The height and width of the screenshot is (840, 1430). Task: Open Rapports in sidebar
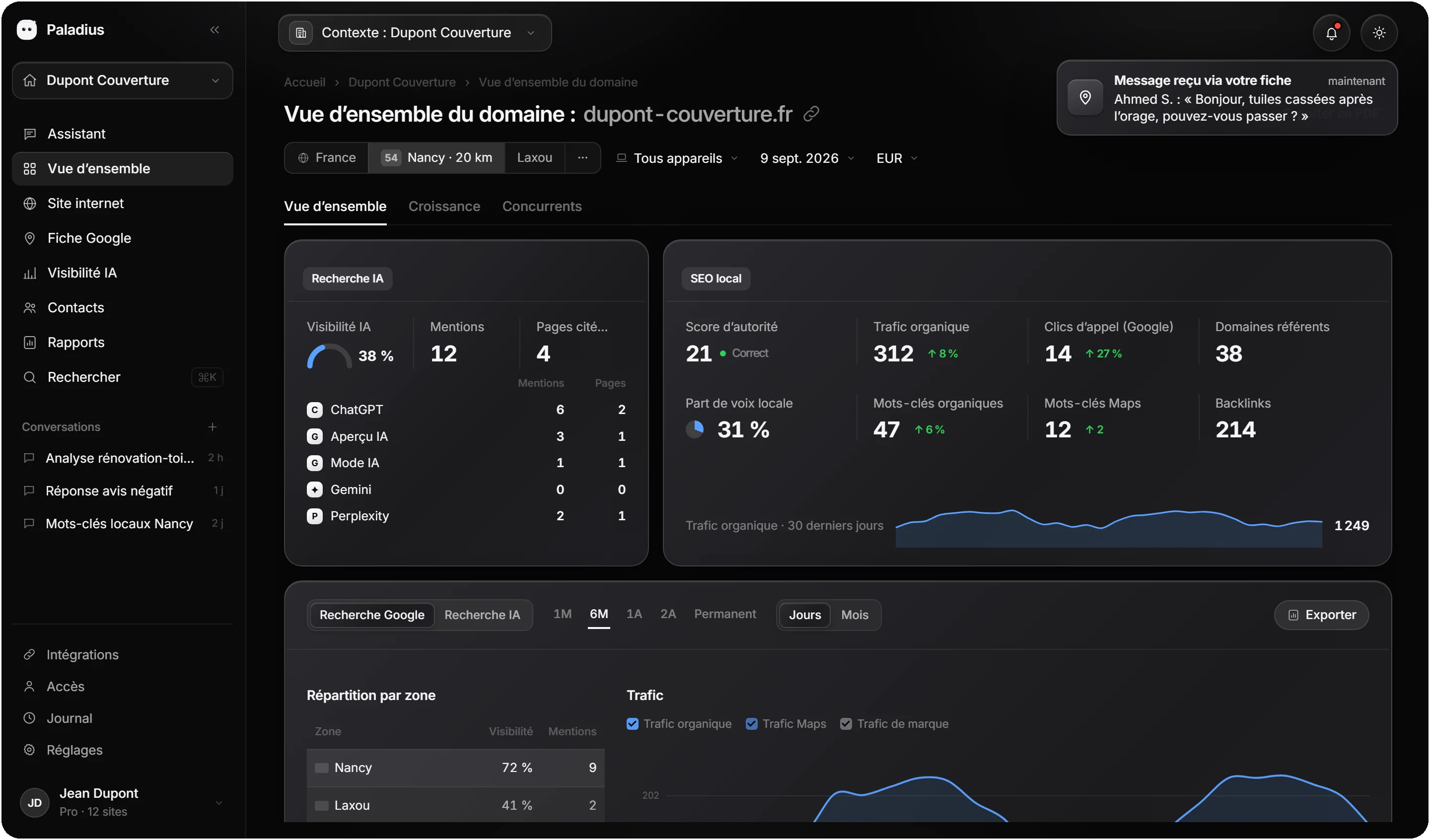point(123,342)
